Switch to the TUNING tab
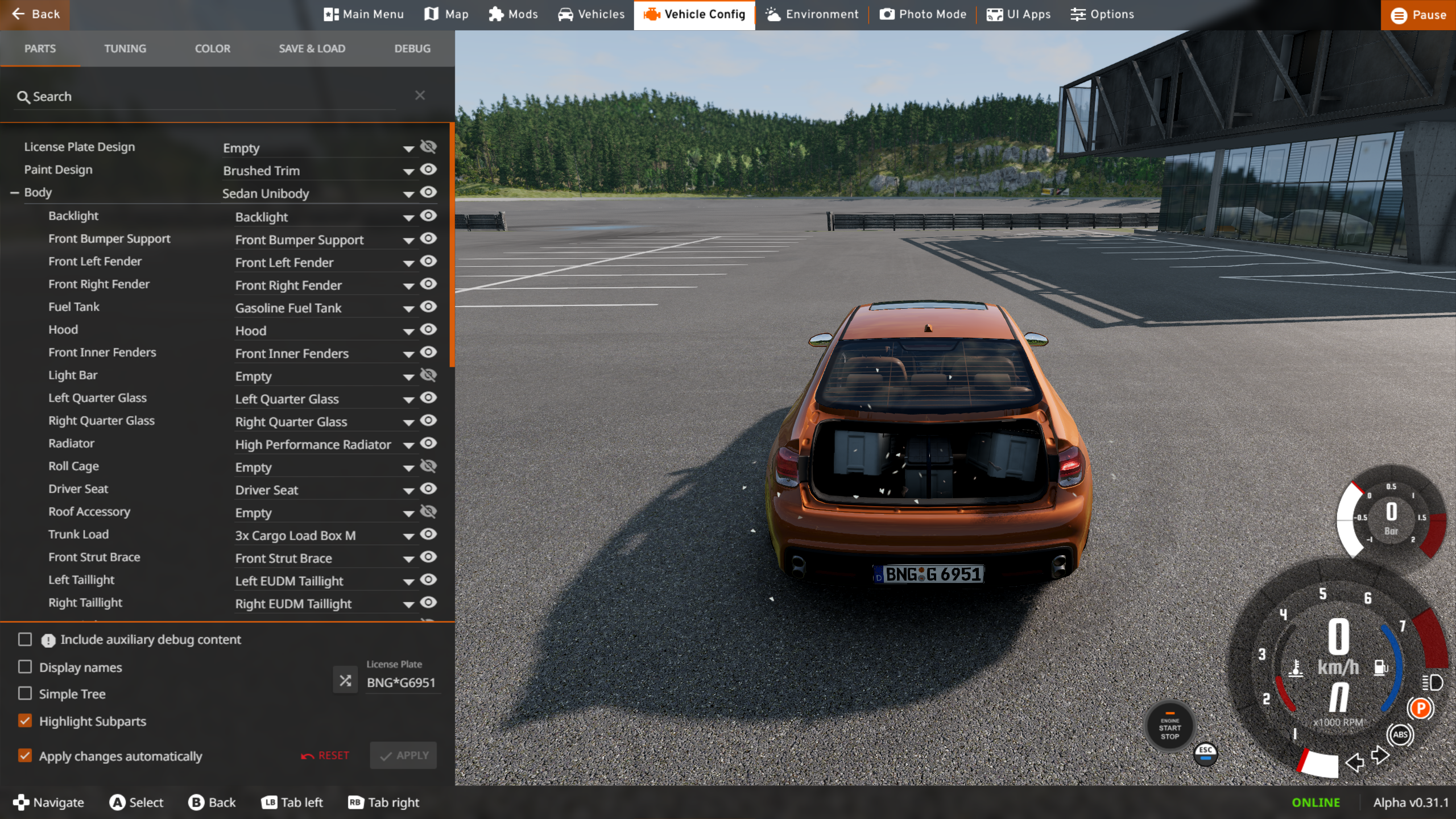The height and width of the screenshot is (819, 1456). click(125, 48)
